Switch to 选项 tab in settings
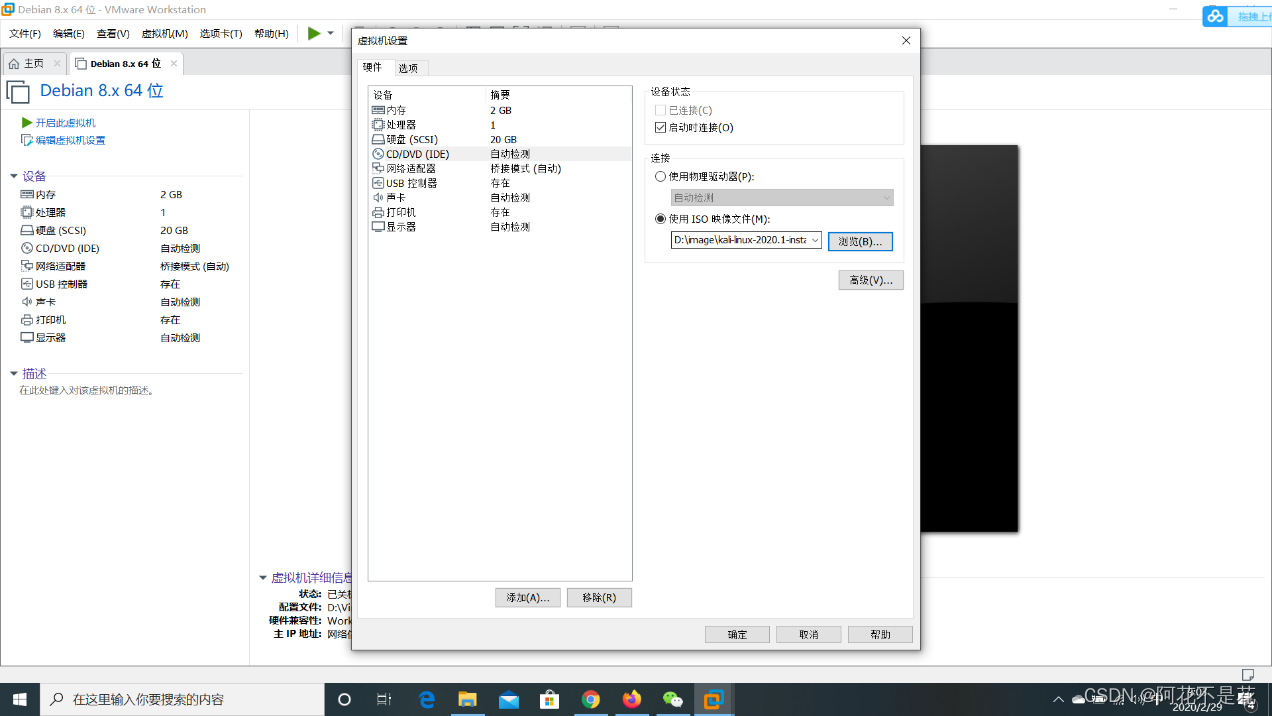 click(x=408, y=68)
